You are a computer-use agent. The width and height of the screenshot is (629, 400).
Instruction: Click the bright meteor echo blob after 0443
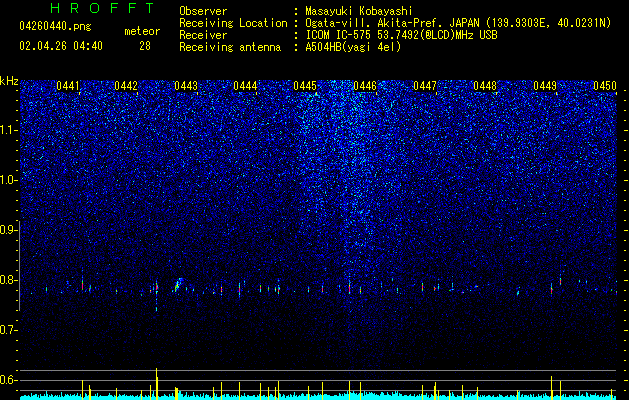click(179, 284)
